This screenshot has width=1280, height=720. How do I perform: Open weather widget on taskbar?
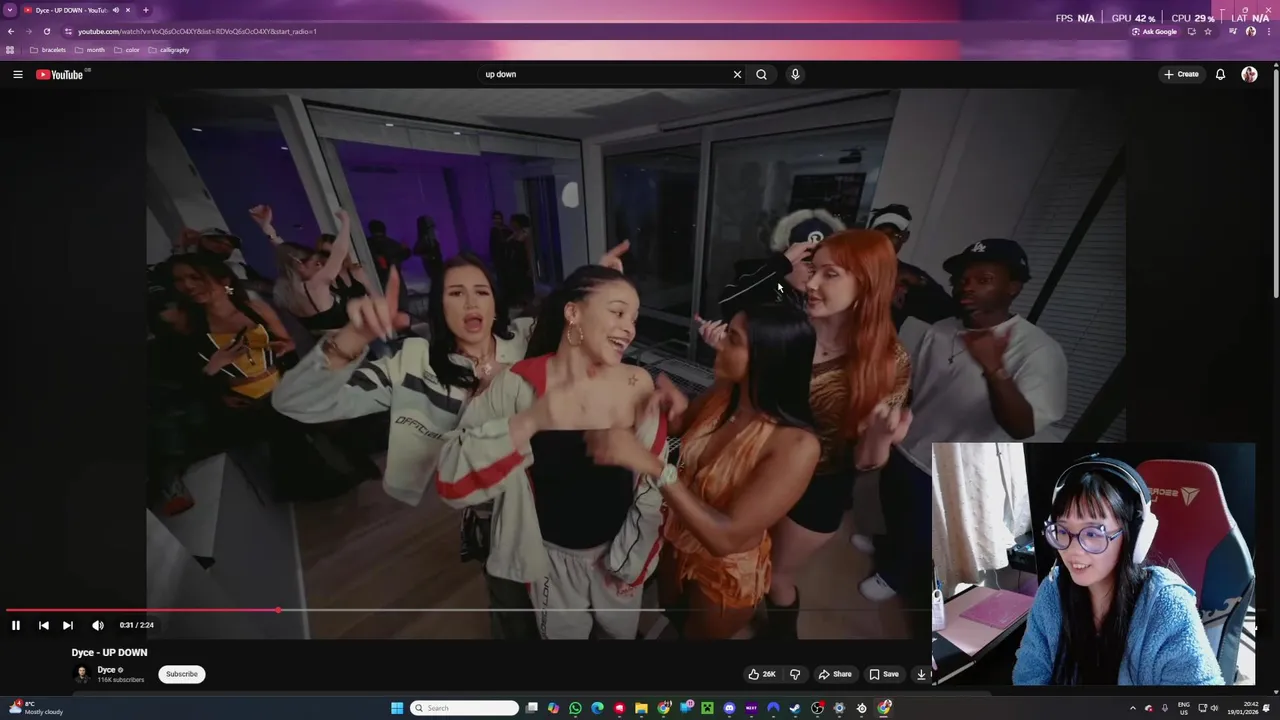(x=38, y=708)
